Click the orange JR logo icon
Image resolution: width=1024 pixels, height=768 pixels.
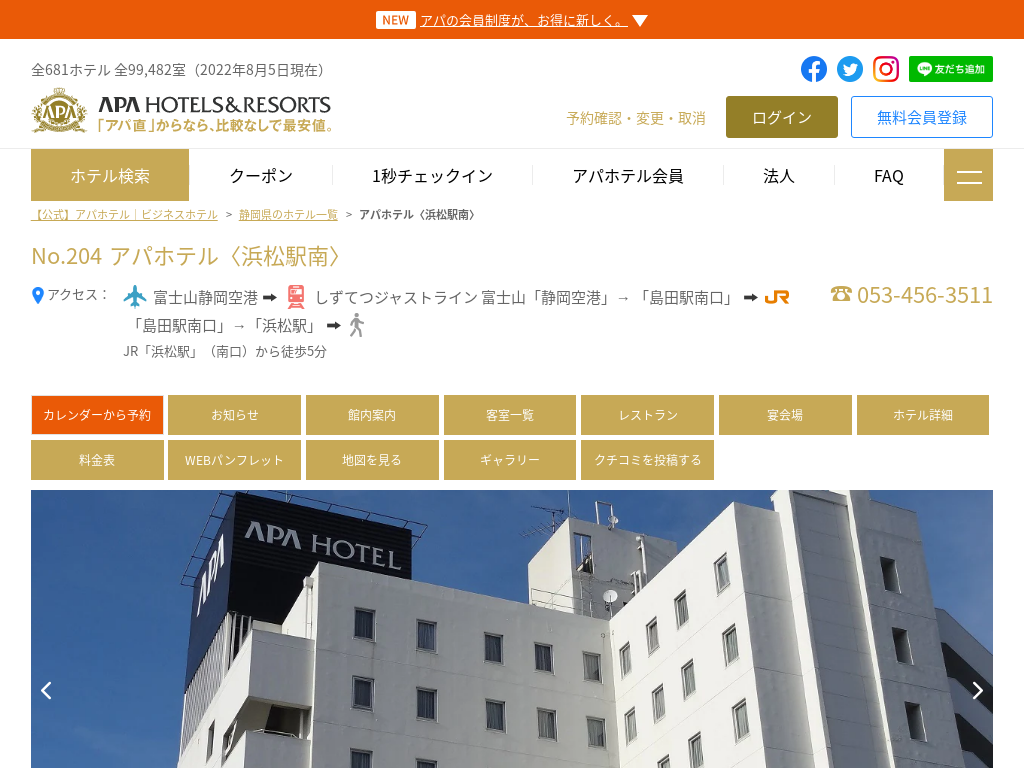click(776, 297)
